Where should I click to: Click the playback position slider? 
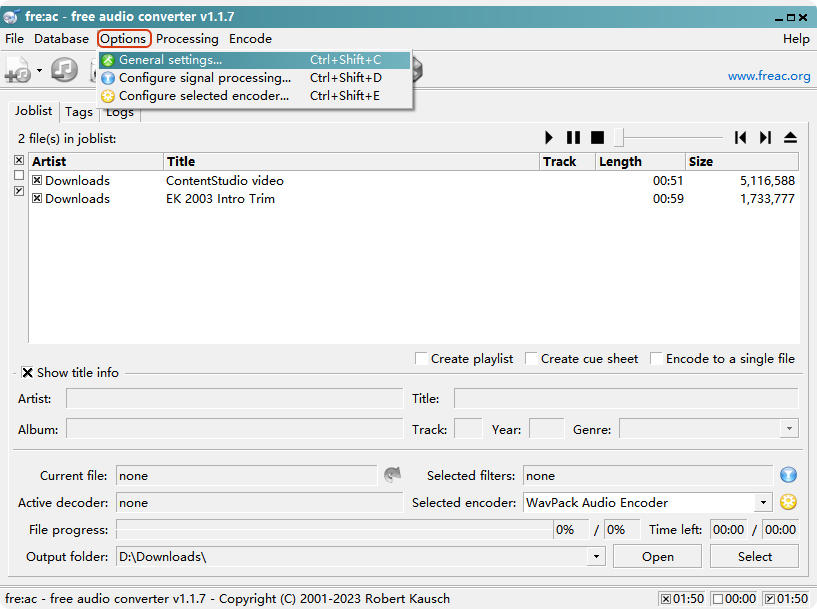point(668,138)
